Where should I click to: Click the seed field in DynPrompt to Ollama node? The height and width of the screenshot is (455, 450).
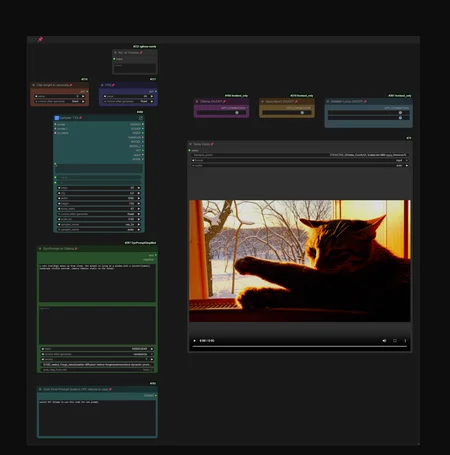pyautogui.click(x=97, y=349)
